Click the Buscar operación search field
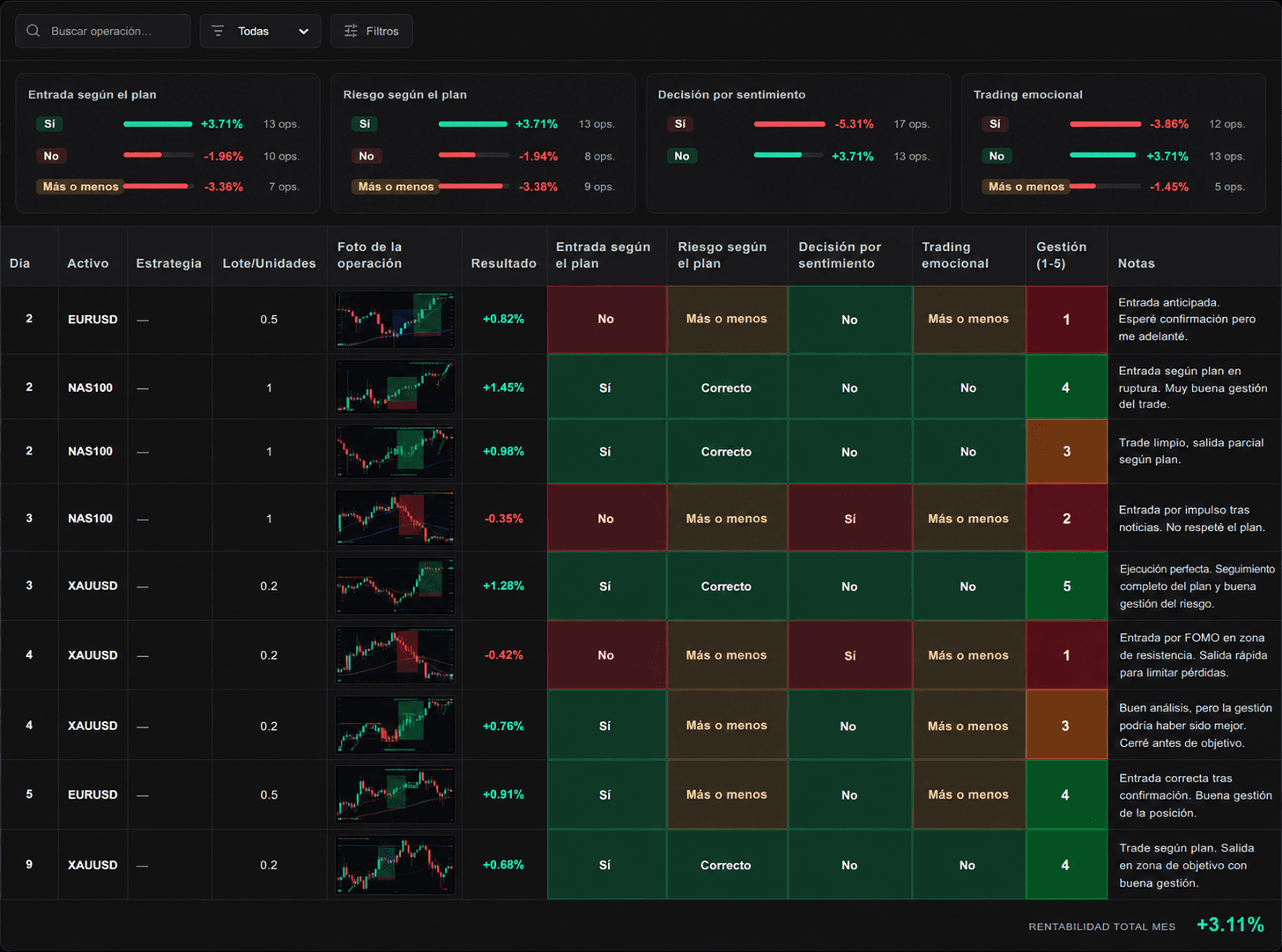 tap(102, 31)
